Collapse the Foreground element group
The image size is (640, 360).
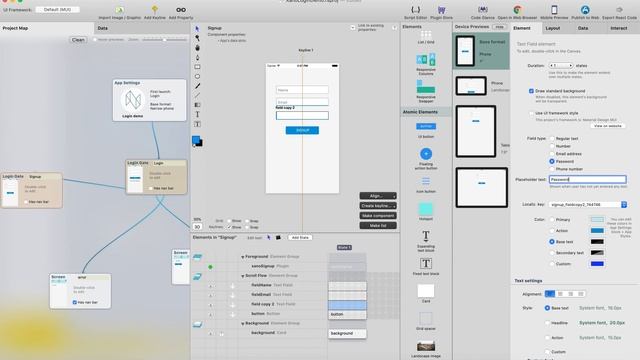(x=242, y=257)
